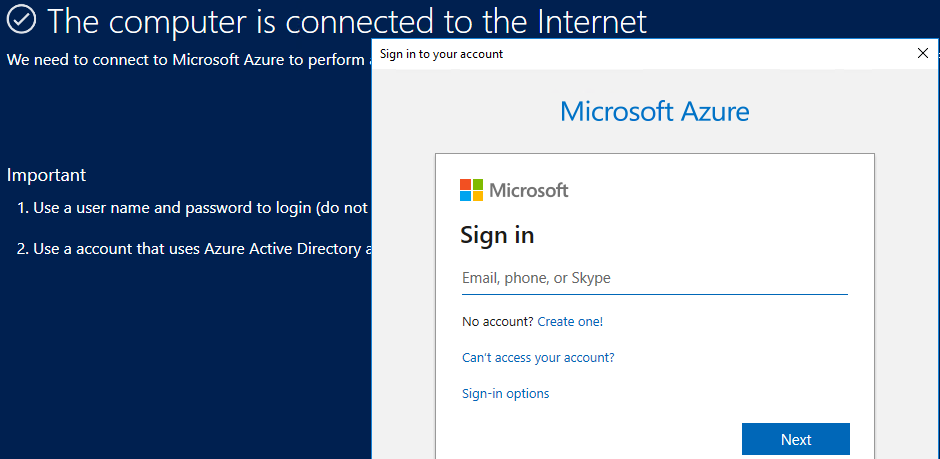Click the four-square Microsoft logo
The width and height of the screenshot is (940, 459).
pyautogui.click(x=471, y=190)
